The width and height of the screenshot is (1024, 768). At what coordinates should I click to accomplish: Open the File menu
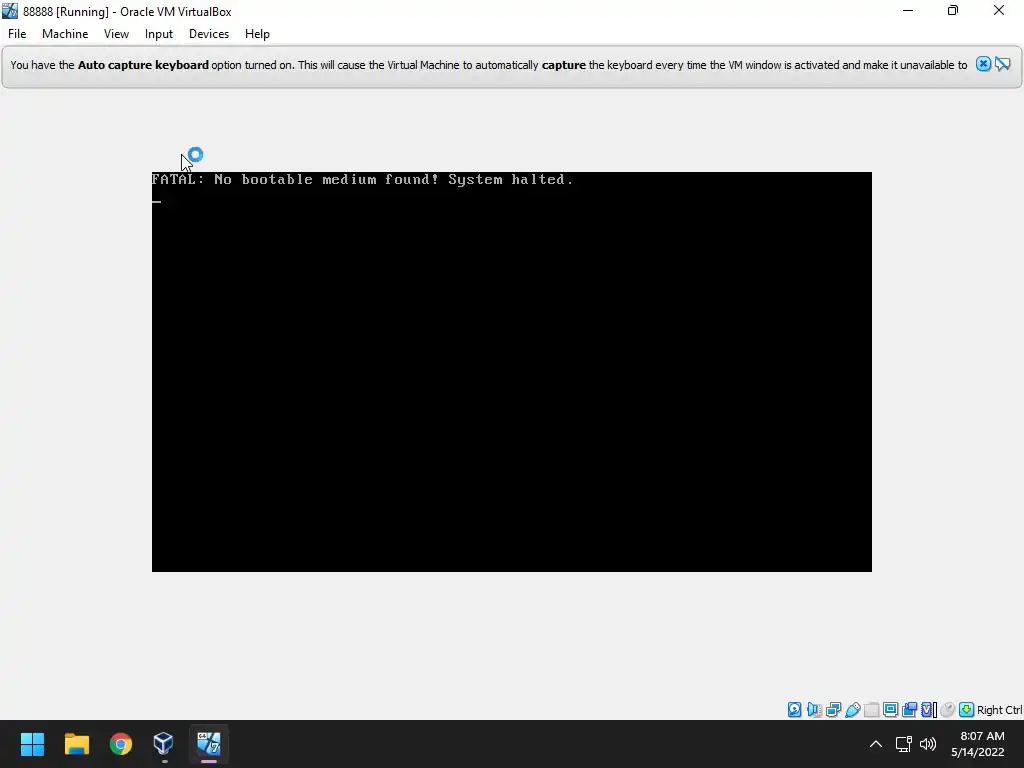(17, 34)
